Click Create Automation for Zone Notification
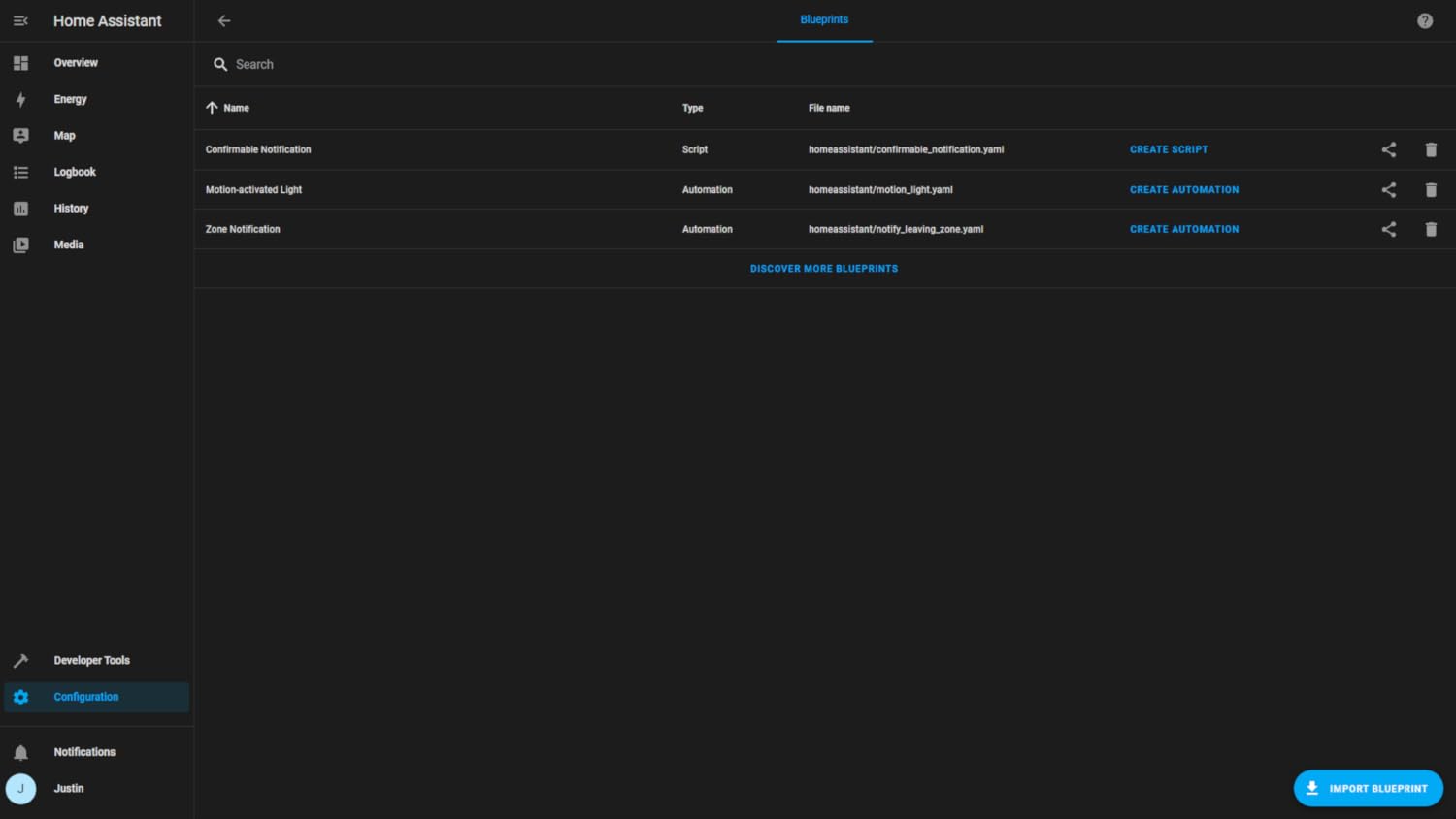The height and width of the screenshot is (819, 1456). point(1184,229)
